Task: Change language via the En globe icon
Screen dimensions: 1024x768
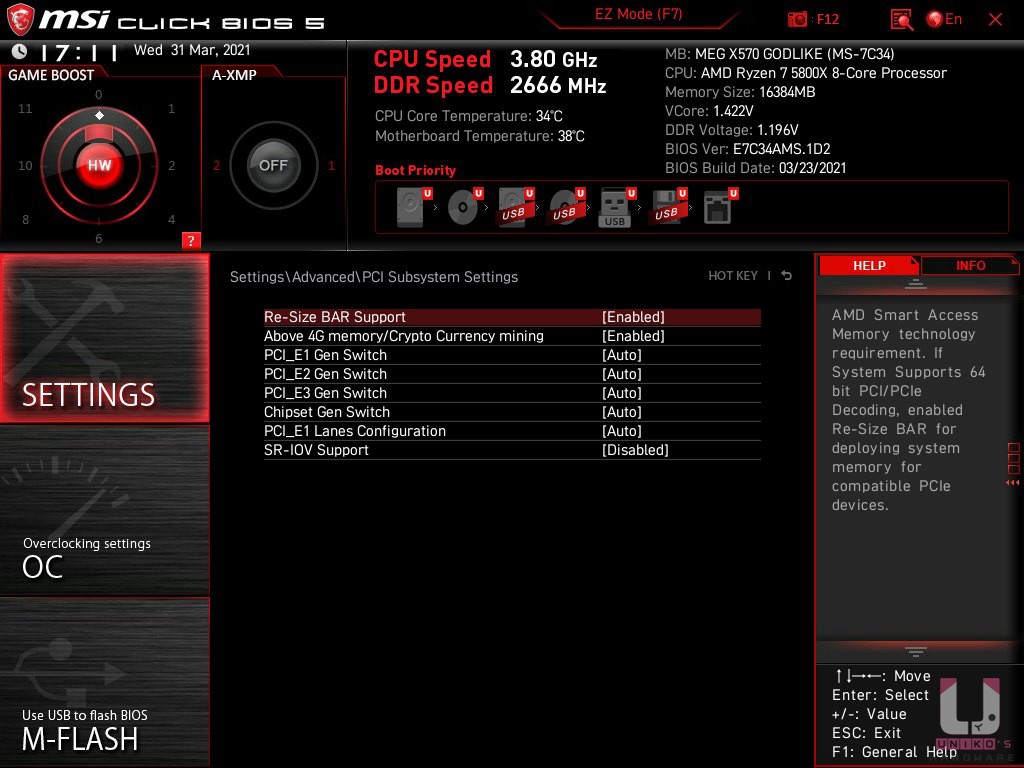Action: point(944,20)
